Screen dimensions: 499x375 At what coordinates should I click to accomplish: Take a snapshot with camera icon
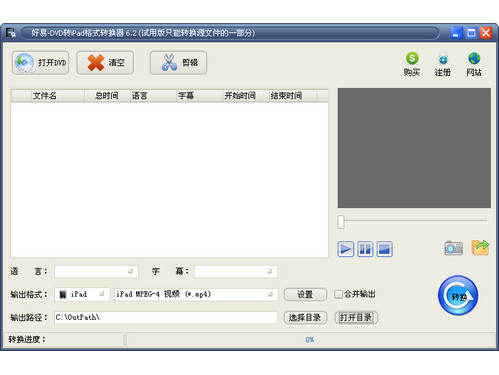[x=454, y=248]
